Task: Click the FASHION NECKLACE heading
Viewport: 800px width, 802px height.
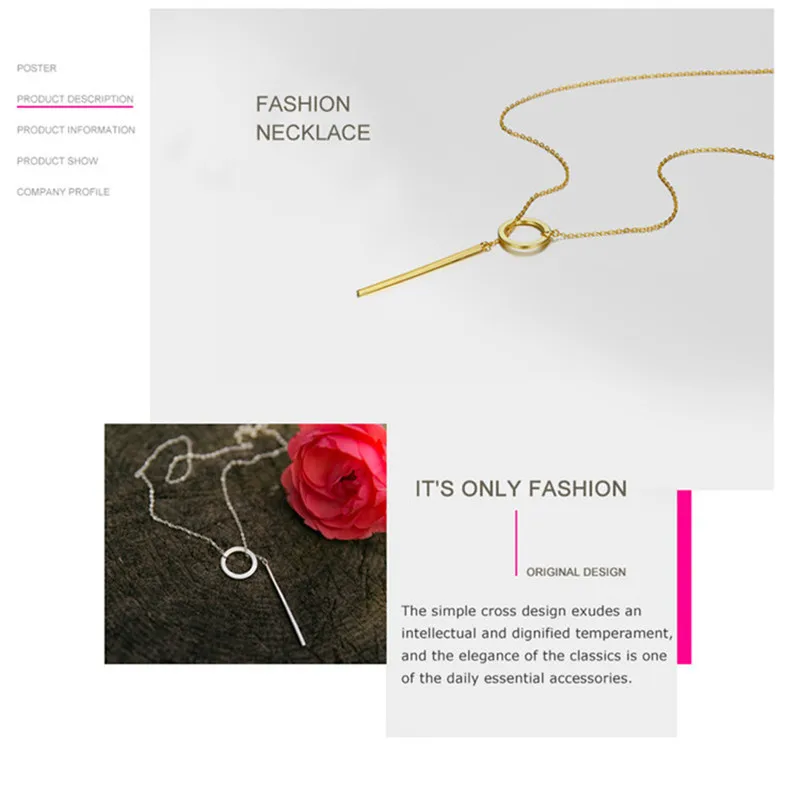Action: click(313, 118)
